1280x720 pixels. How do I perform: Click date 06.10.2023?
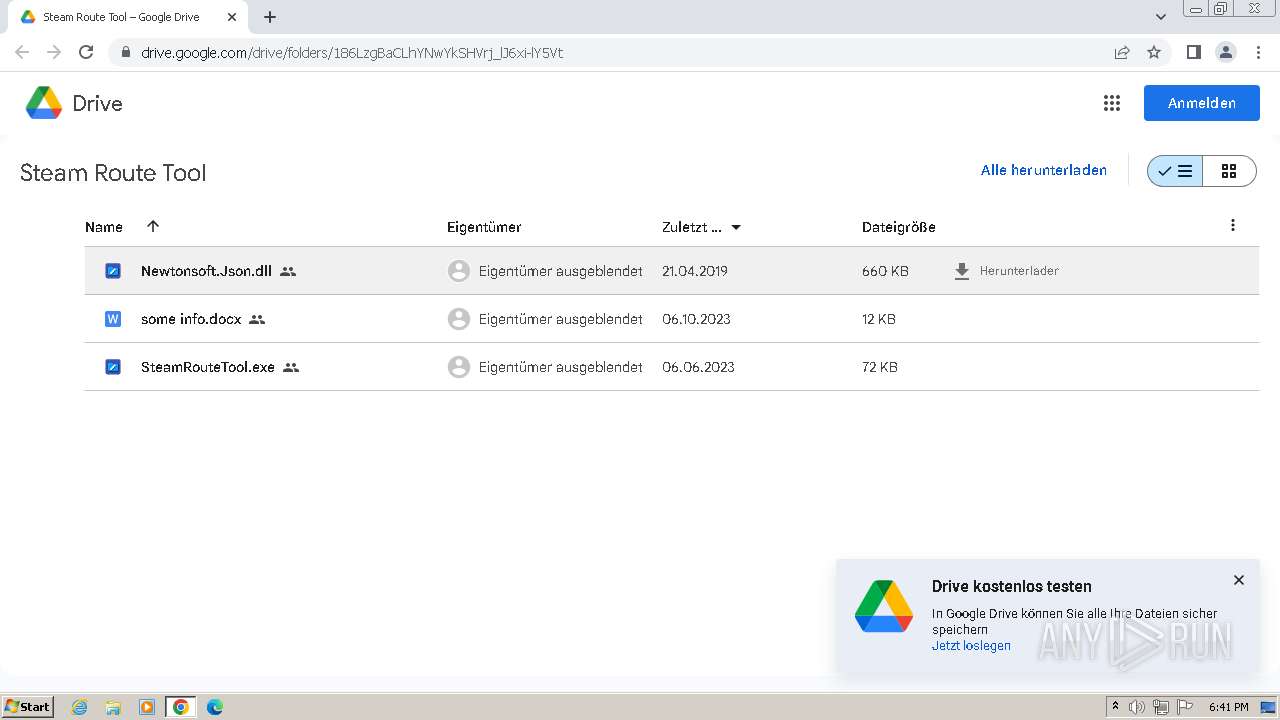[x=696, y=319]
